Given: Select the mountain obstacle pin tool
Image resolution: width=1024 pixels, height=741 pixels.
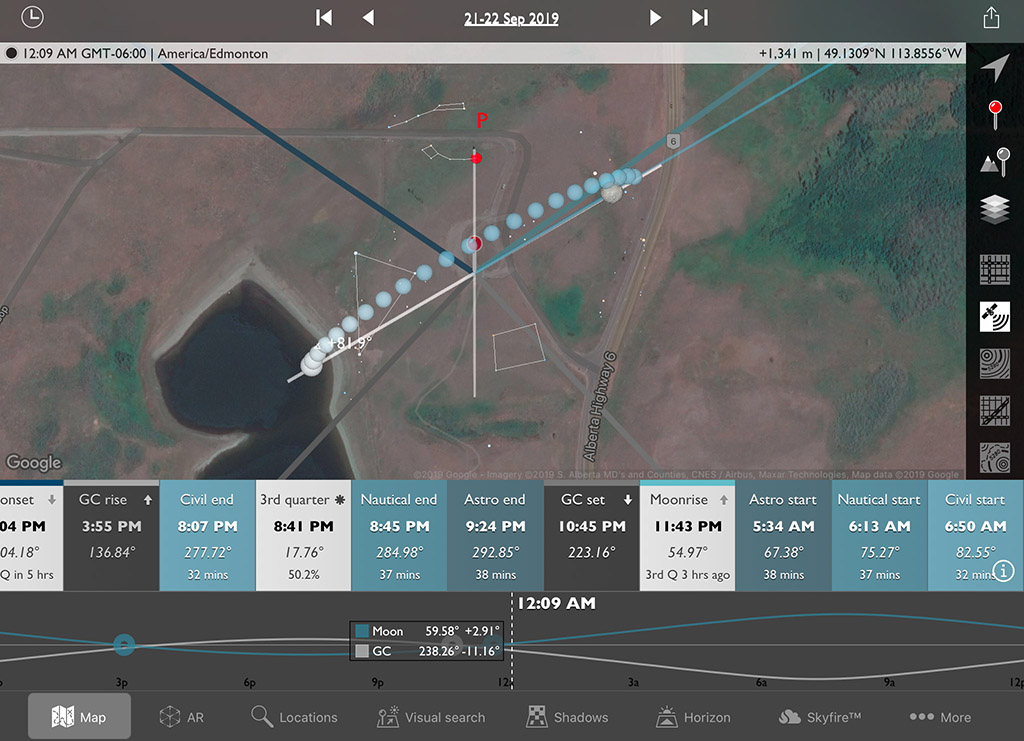Looking at the screenshot, I should (994, 162).
